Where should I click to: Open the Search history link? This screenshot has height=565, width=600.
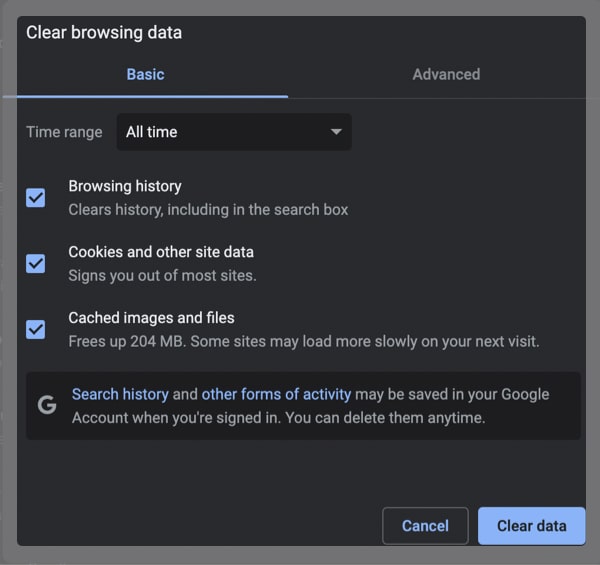(x=120, y=394)
